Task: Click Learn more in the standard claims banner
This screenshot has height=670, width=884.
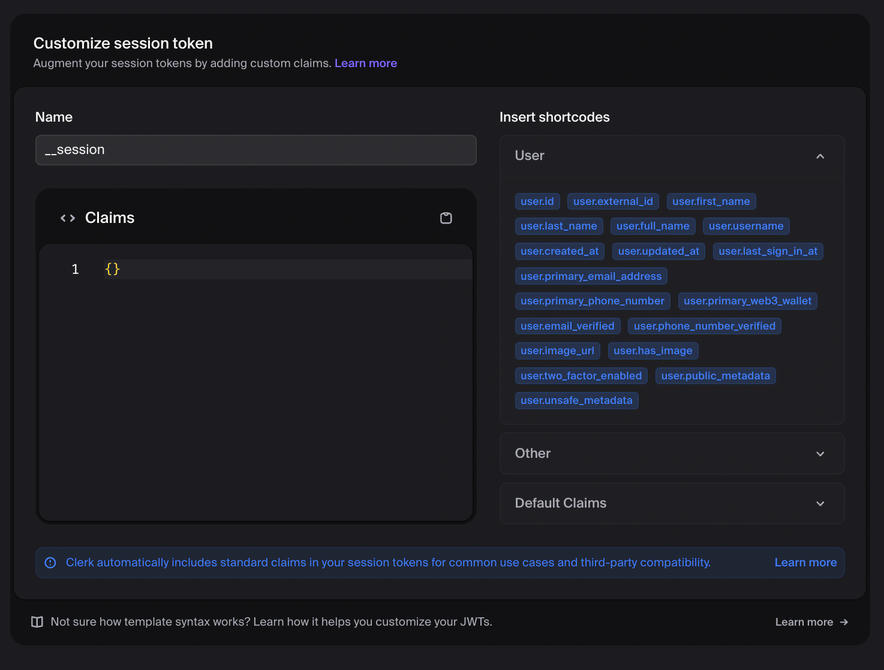Action: point(805,562)
